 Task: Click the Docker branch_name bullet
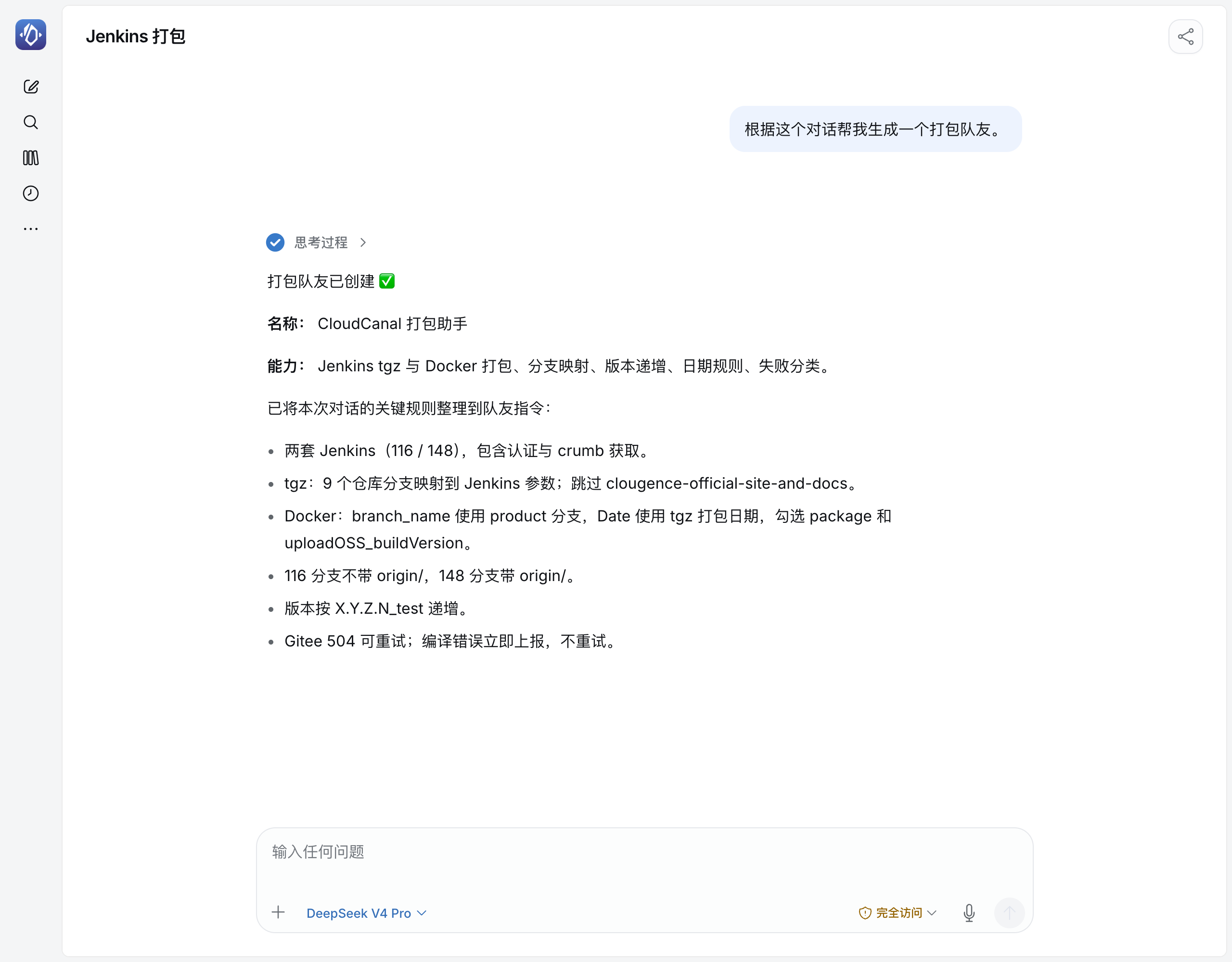pyautogui.click(x=588, y=530)
